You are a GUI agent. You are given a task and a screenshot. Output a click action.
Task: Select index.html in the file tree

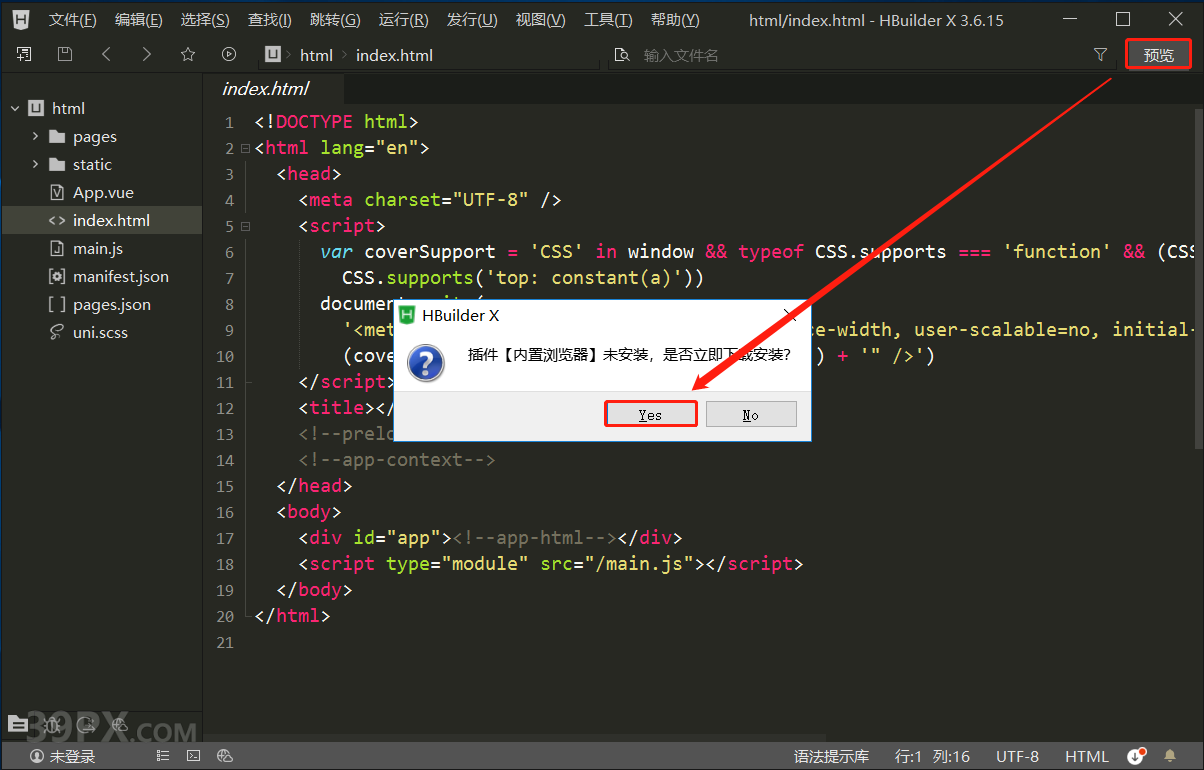point(102,220)
